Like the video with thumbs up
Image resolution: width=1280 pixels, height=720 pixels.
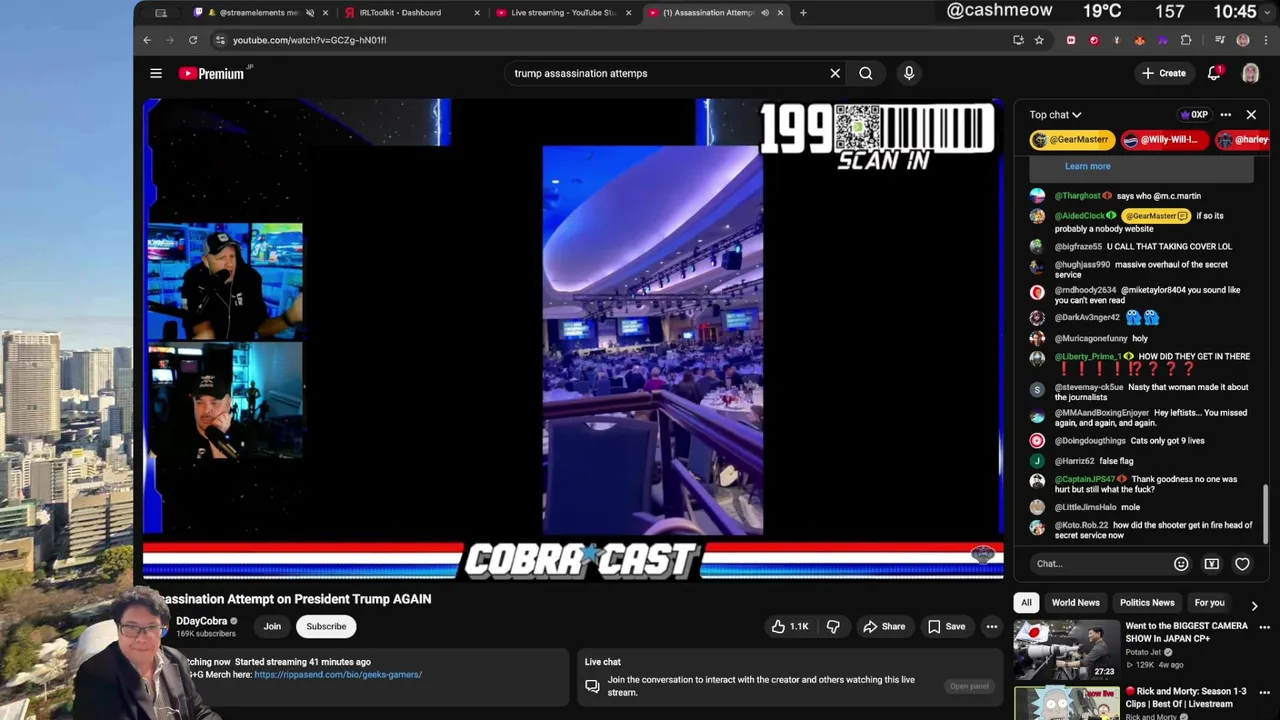point(790,627)
